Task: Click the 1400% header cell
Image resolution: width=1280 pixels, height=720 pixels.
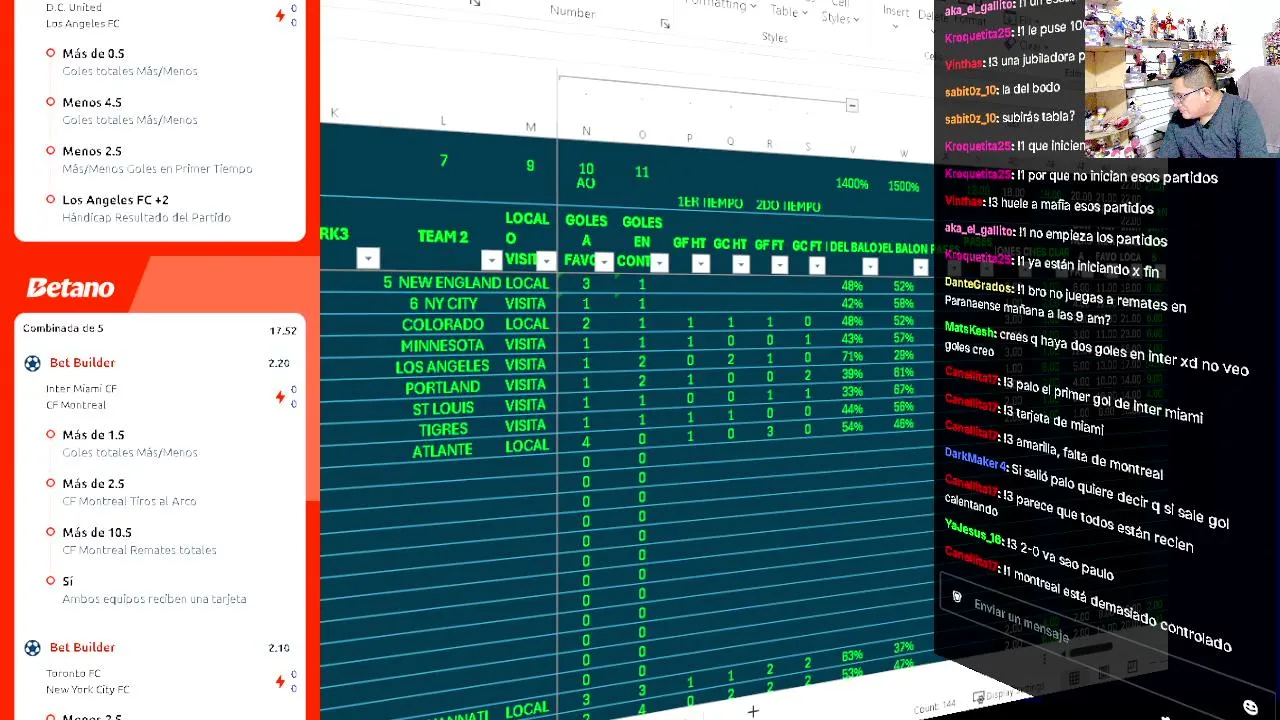Action: [x=852, y=184]
